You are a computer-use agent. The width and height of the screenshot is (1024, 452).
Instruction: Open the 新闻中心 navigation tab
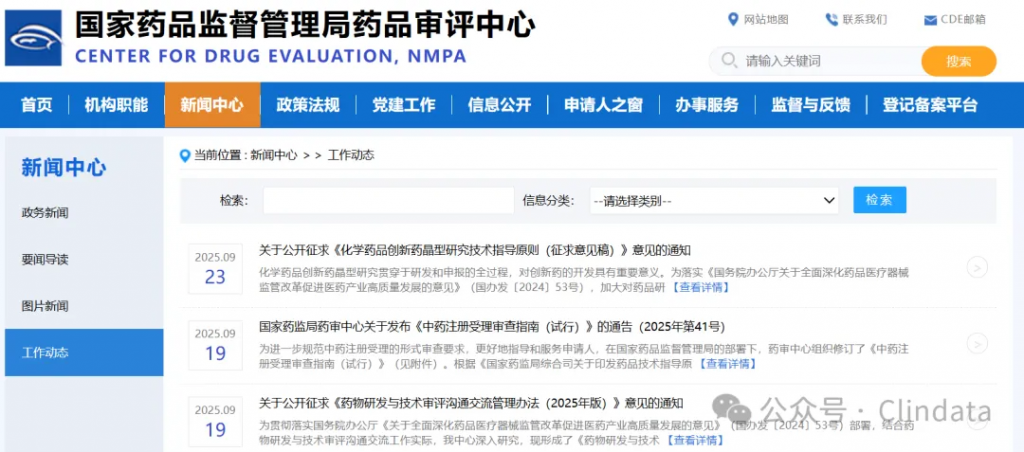pyautogui.click(x=212, y=105)
